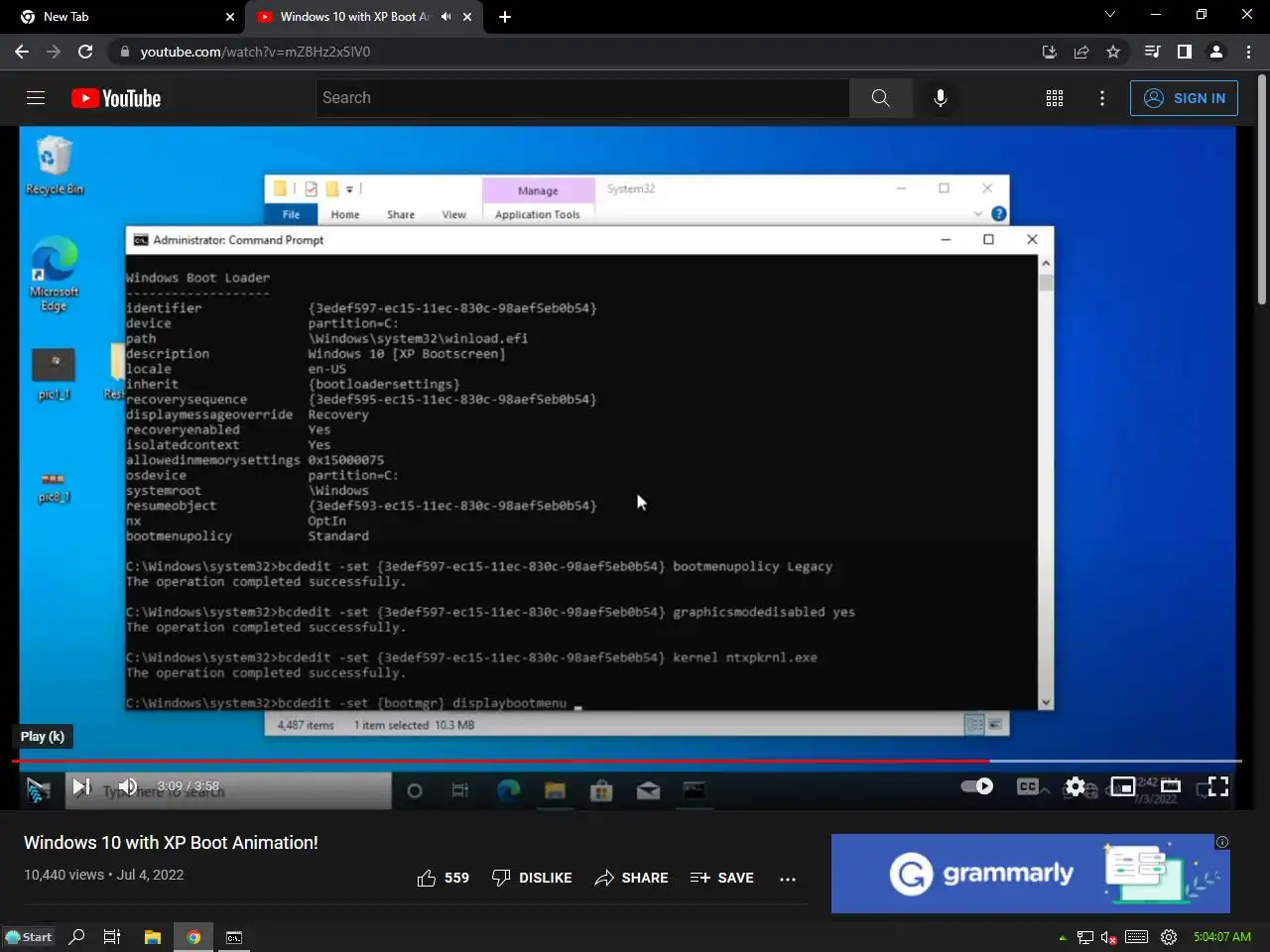Click the taskbar clock 5:04:07 AM
1270x952 pixels.
1222,937
